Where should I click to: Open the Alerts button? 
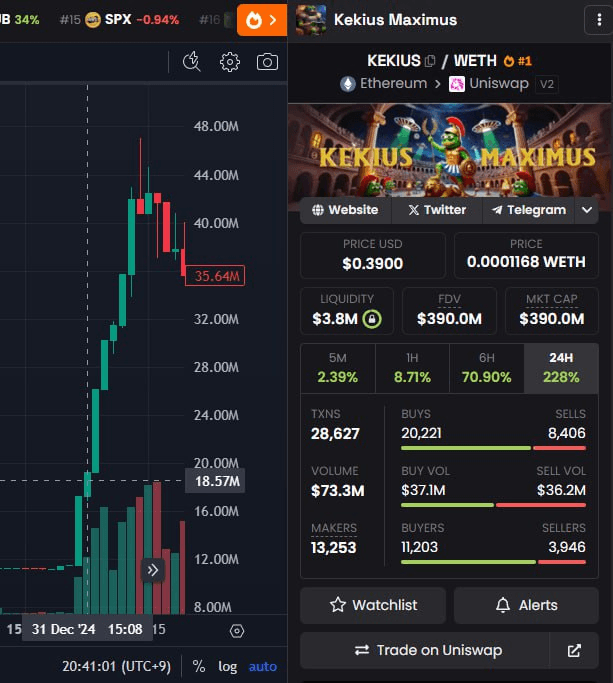tap(526, 605)
